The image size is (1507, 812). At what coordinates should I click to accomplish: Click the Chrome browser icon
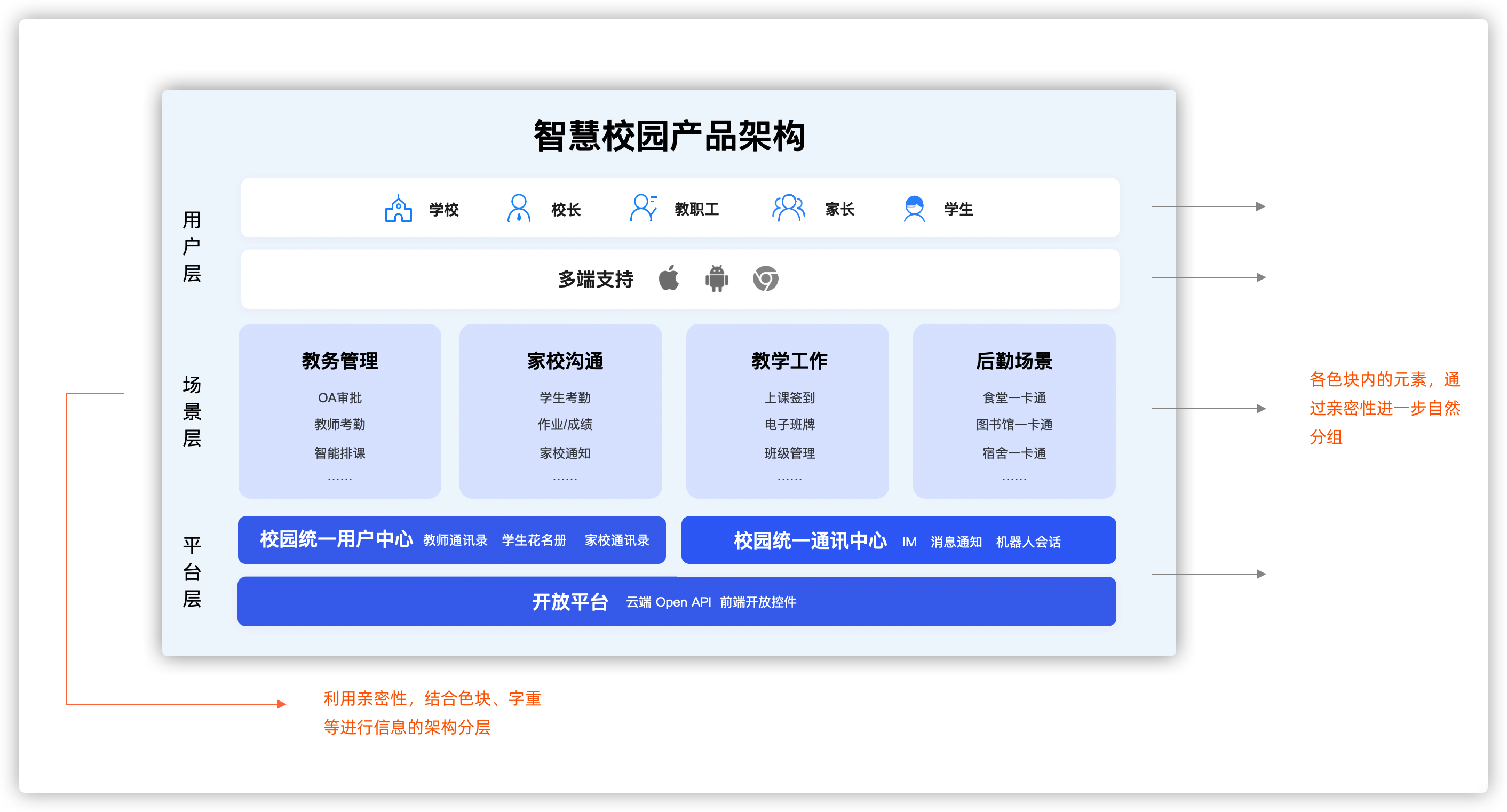765,278
